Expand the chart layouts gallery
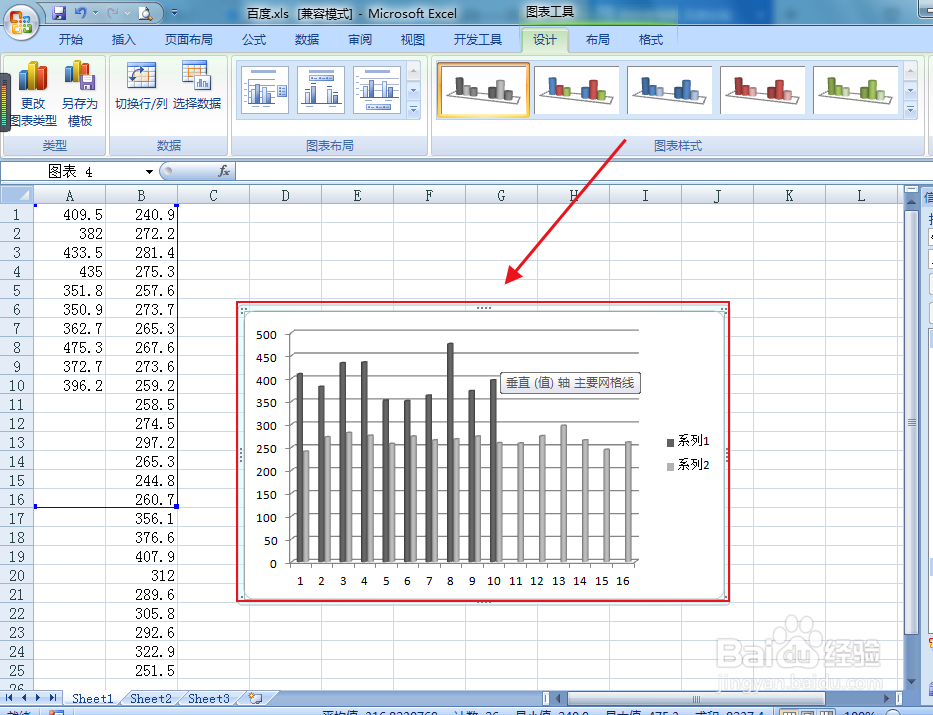 tap(414, 109)
